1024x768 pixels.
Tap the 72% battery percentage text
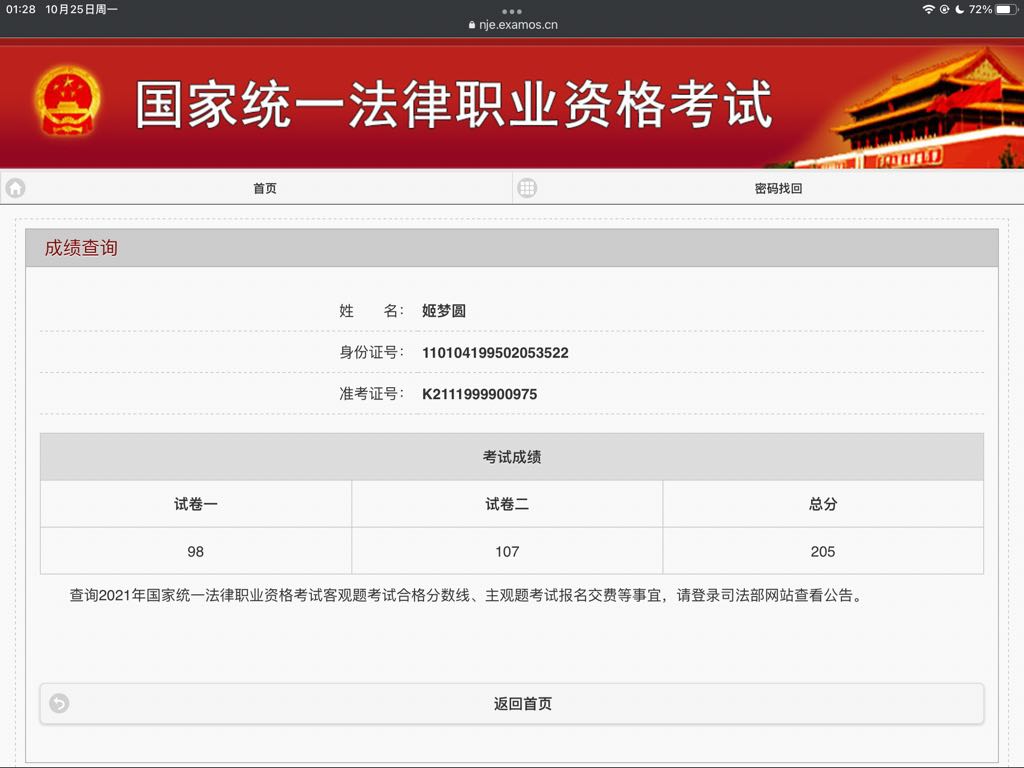tap(980, 9)
